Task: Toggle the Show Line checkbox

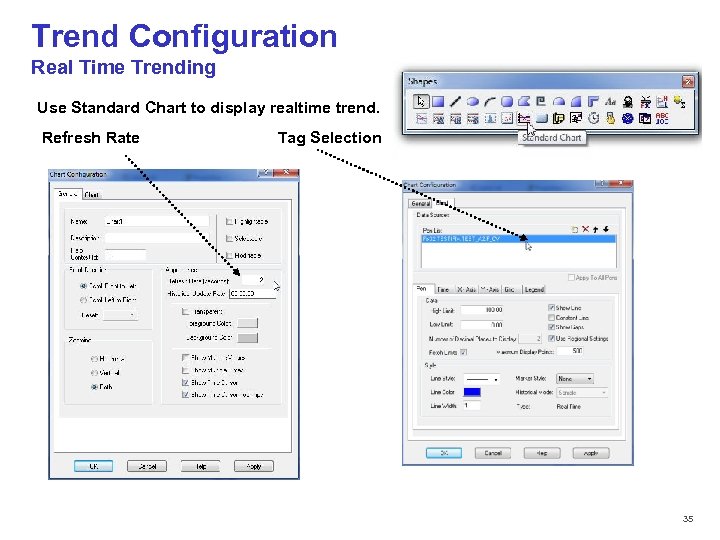Action: coord(551,308)
